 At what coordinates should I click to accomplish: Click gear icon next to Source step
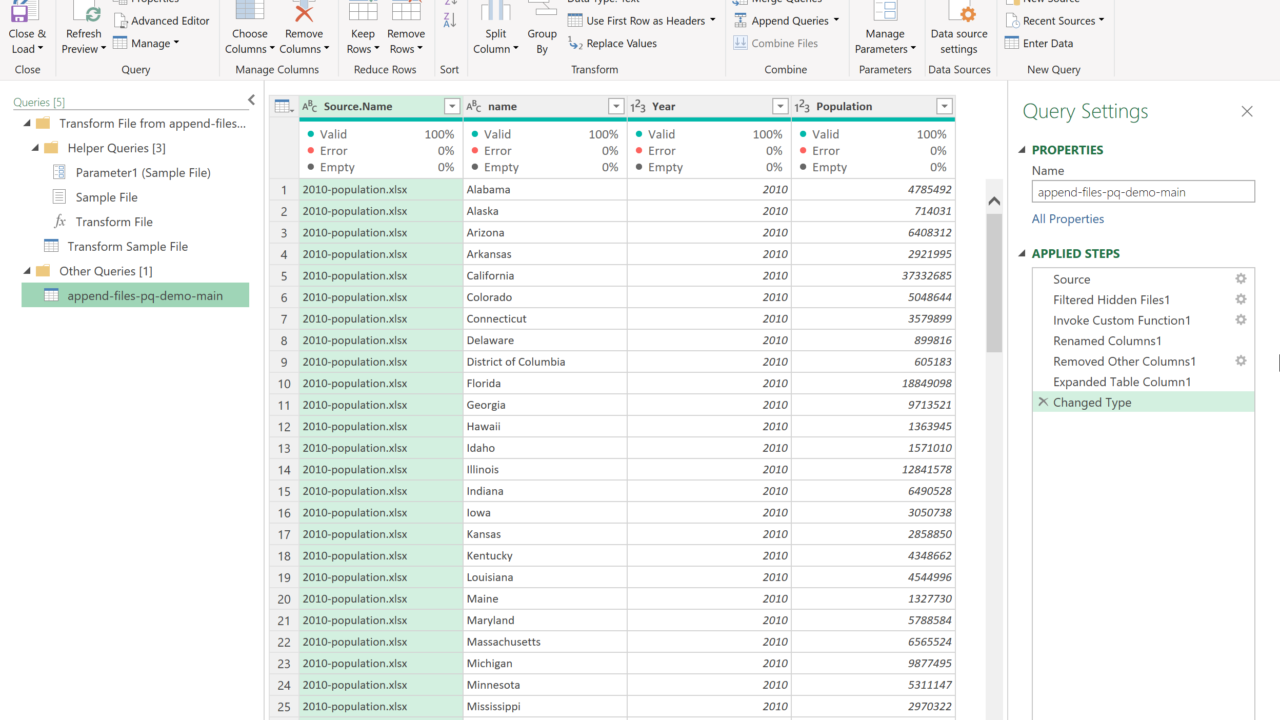coord(1241,279)
